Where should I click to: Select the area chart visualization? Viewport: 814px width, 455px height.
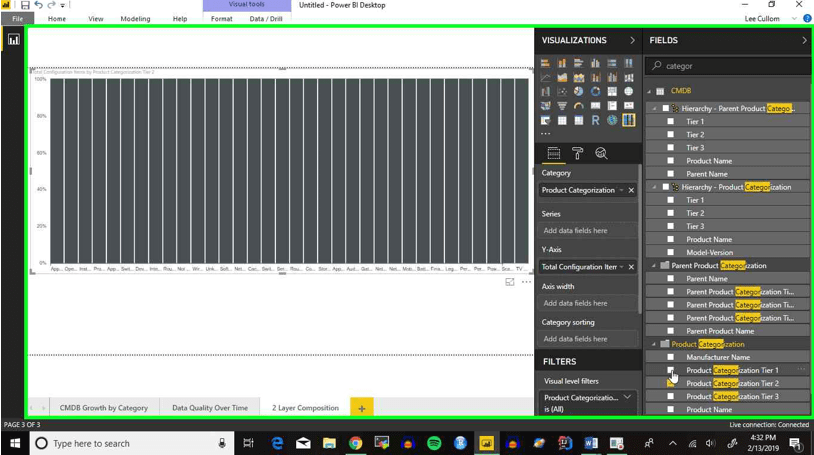pos(562,77)
